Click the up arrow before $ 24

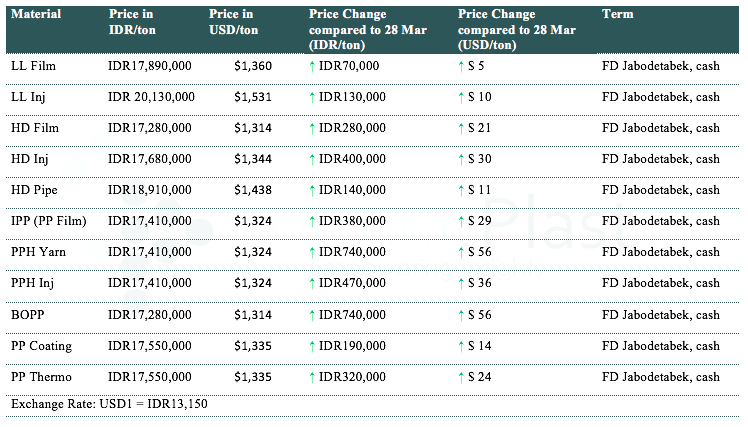(461, 377)
